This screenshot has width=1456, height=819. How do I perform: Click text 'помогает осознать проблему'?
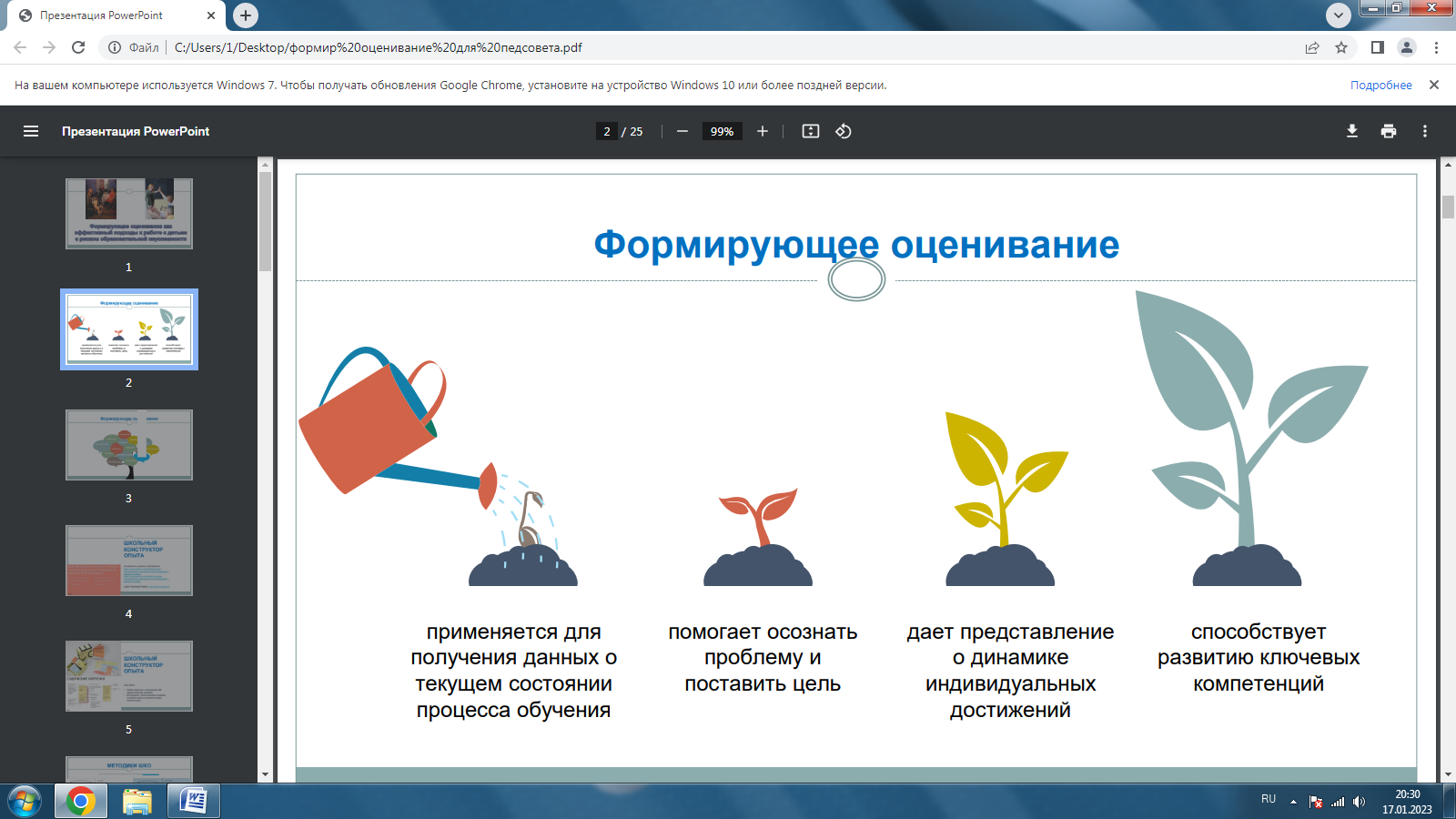coord(763,644)
